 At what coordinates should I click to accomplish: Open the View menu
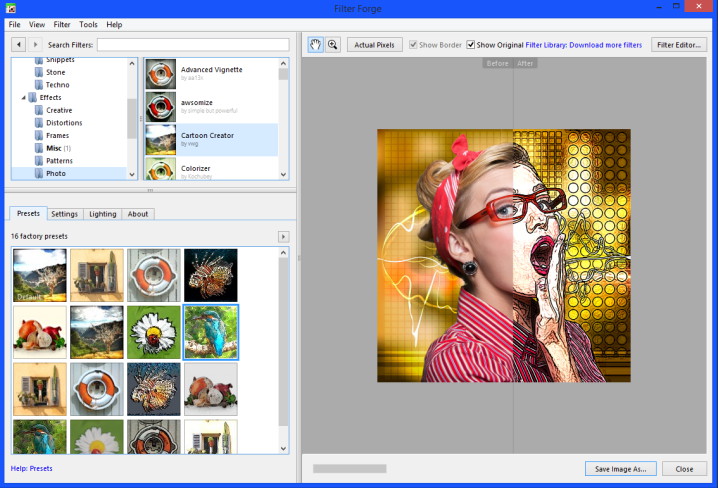tap(37, 25)
